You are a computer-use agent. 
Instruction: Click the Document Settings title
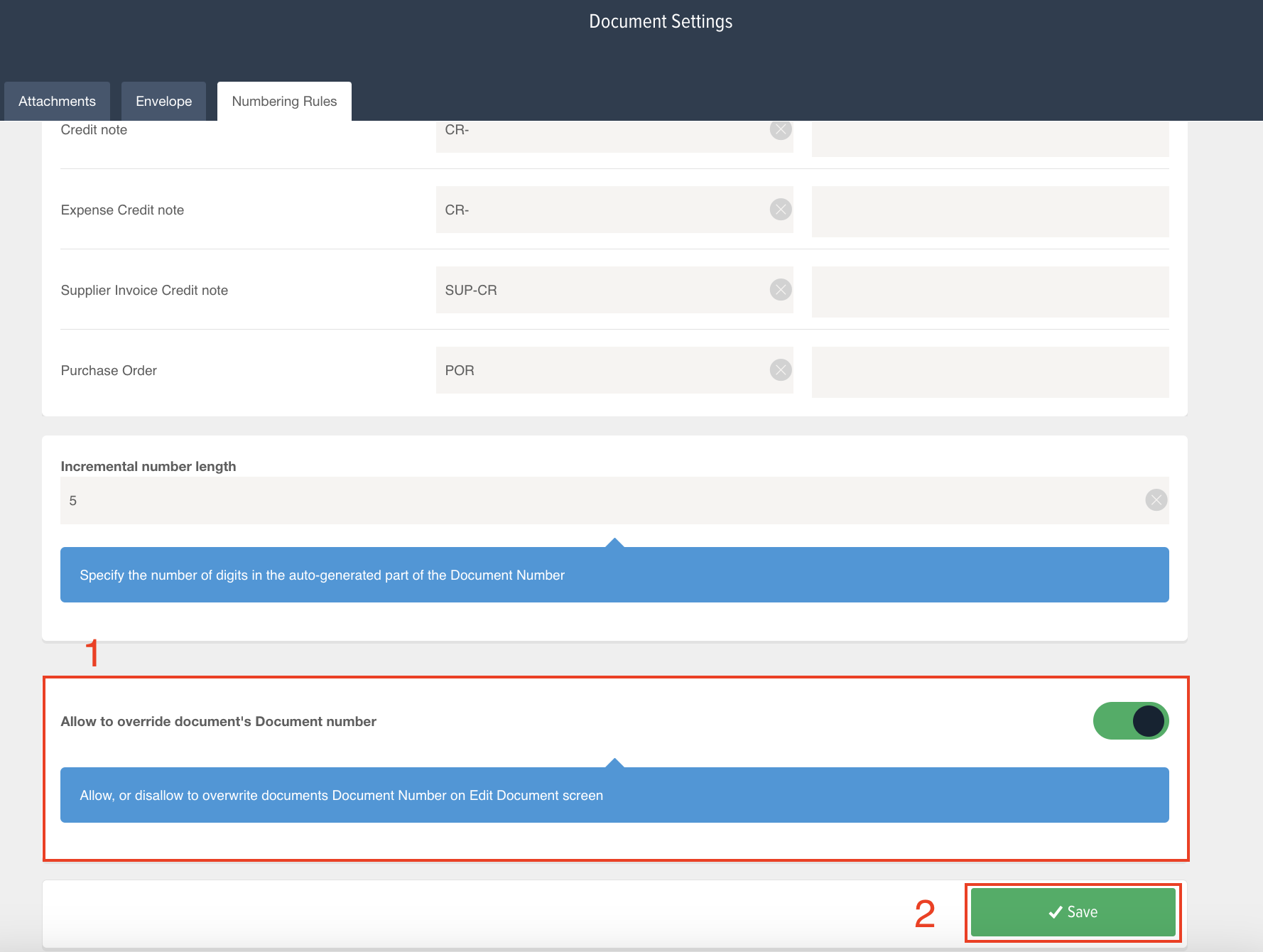click(660, 21)
